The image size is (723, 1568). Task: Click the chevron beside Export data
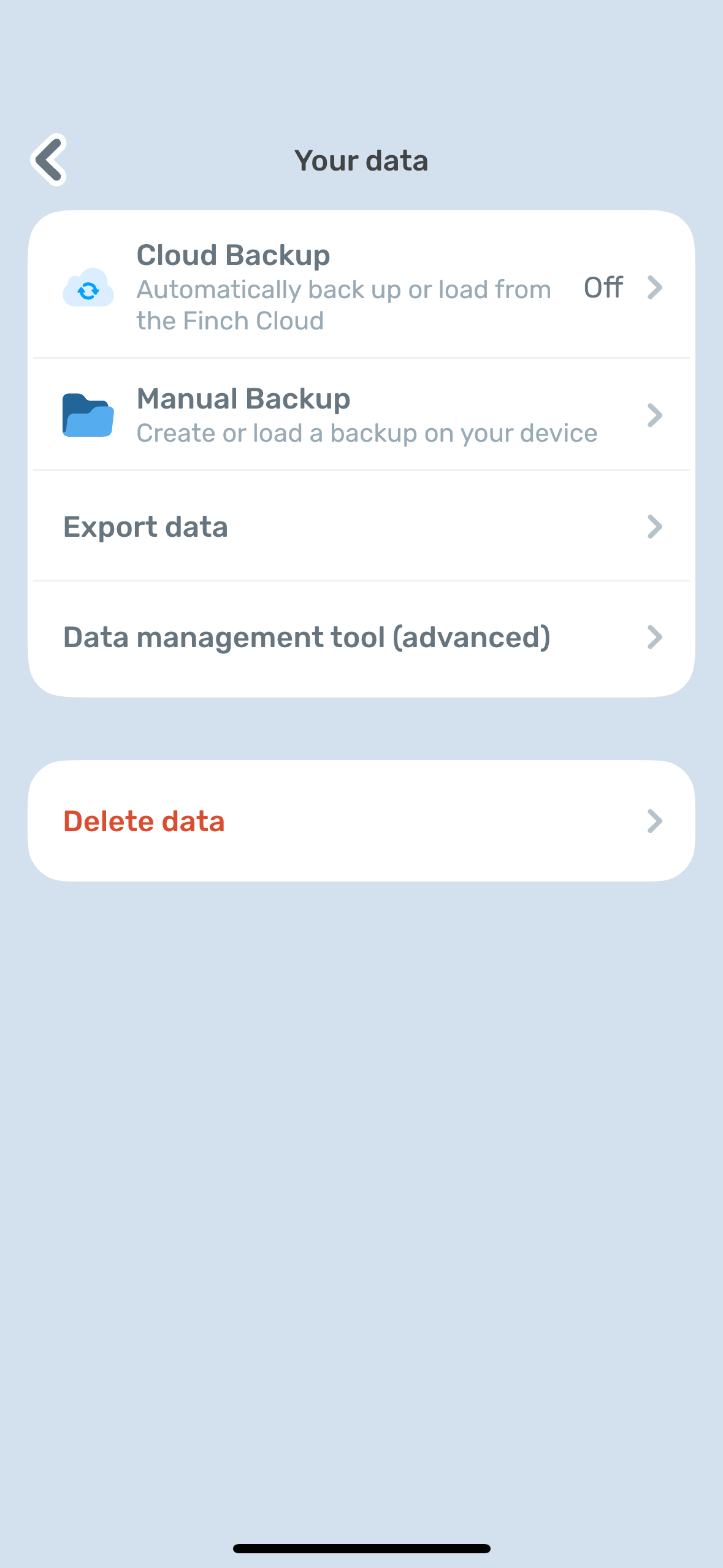655,526
